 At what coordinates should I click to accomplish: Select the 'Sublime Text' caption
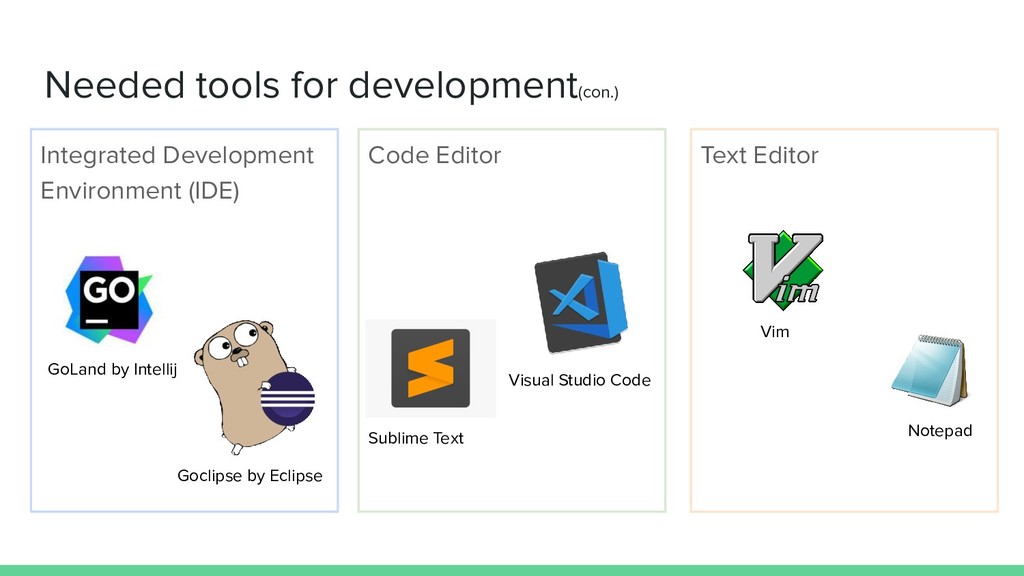(416, 438)
